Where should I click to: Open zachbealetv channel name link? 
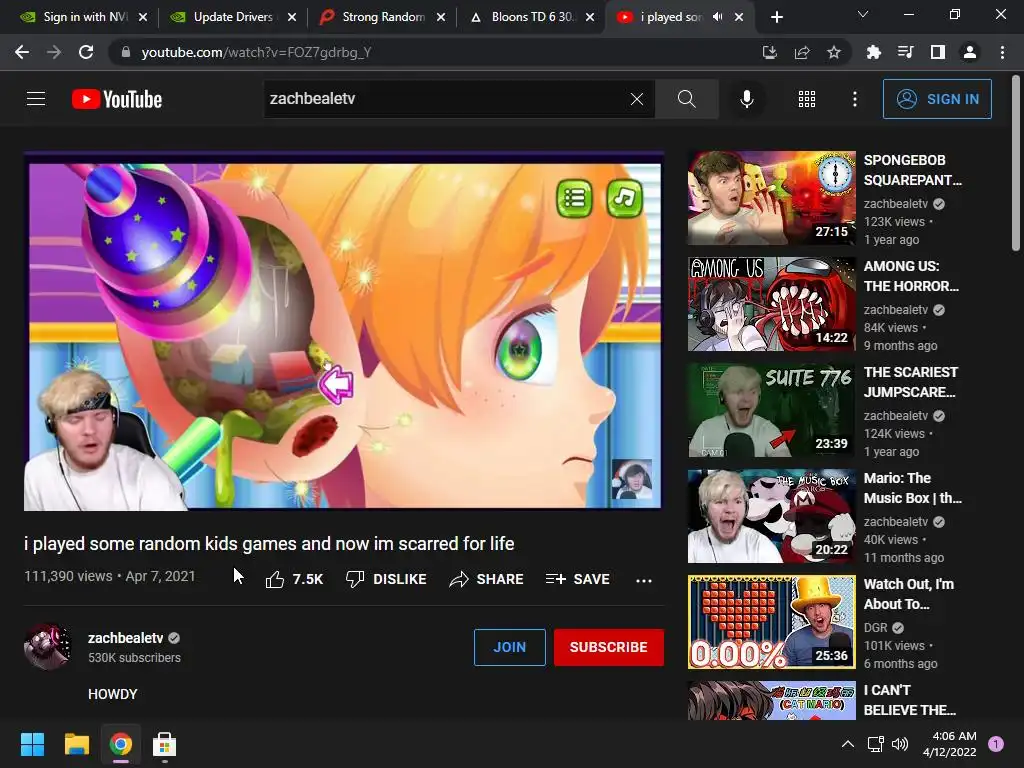click(x=125, y=638)
